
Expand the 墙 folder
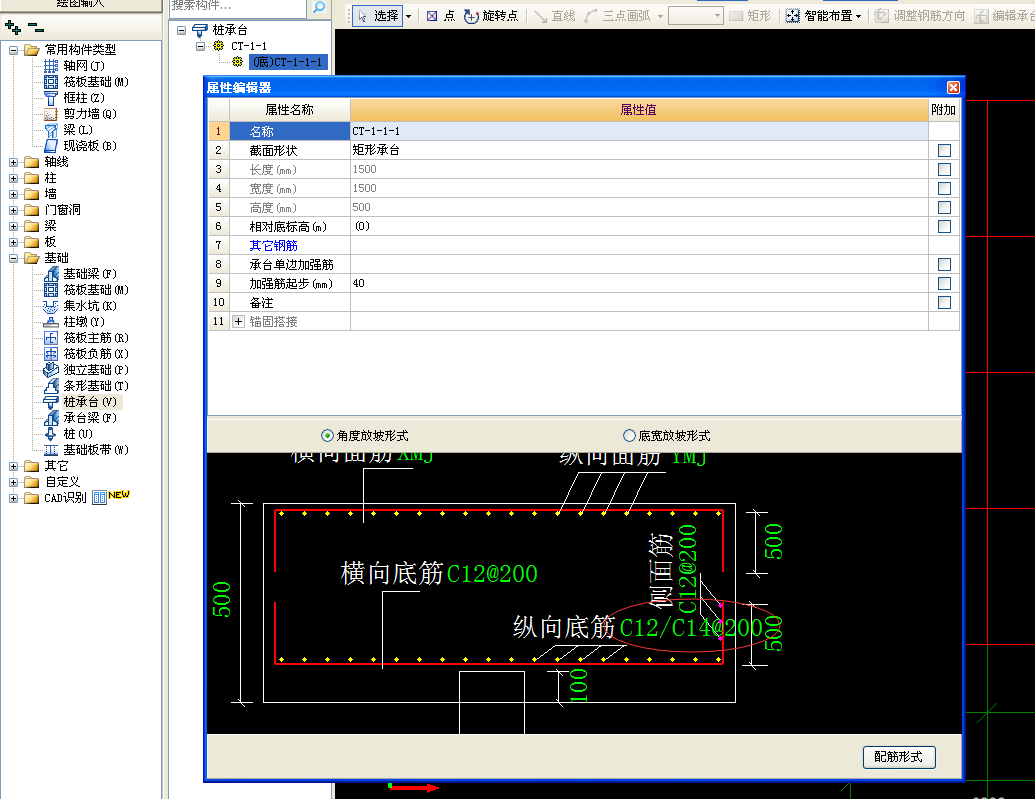(x=13, y=194)
